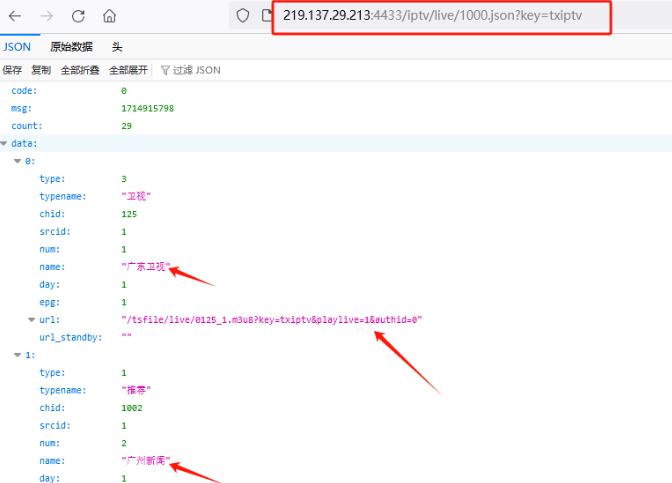
Task: Open the 头 headers tab
Action: pos(117,47)
